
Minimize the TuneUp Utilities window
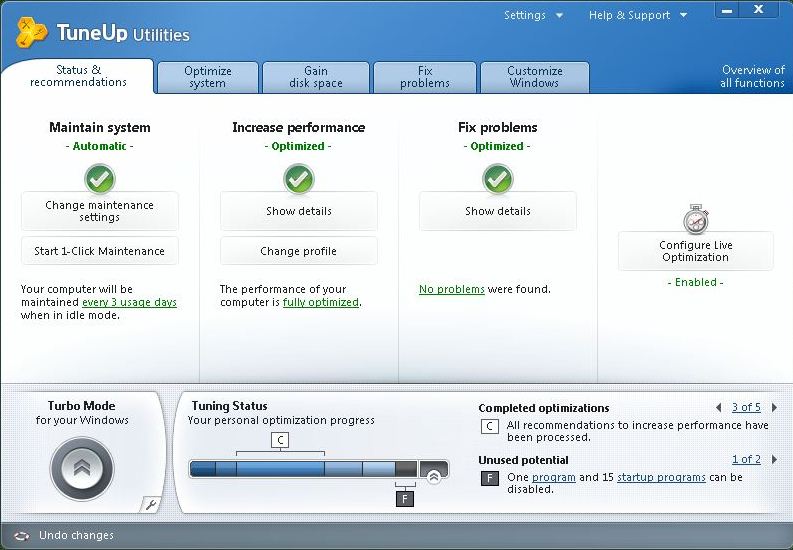coord(727,10)
